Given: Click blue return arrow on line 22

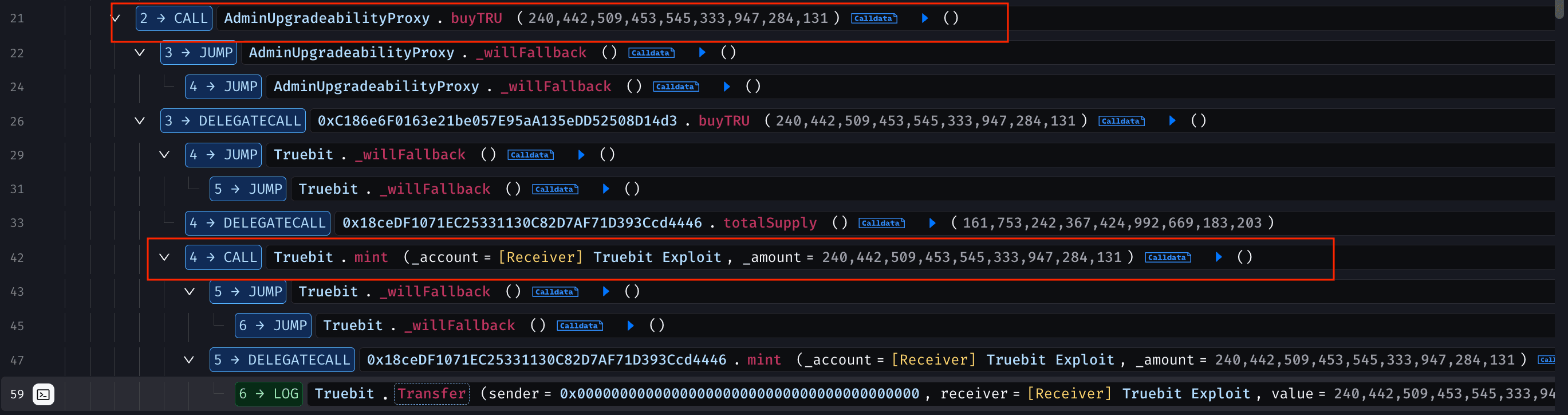Looking at the screenshot, I should coord(702,52).
